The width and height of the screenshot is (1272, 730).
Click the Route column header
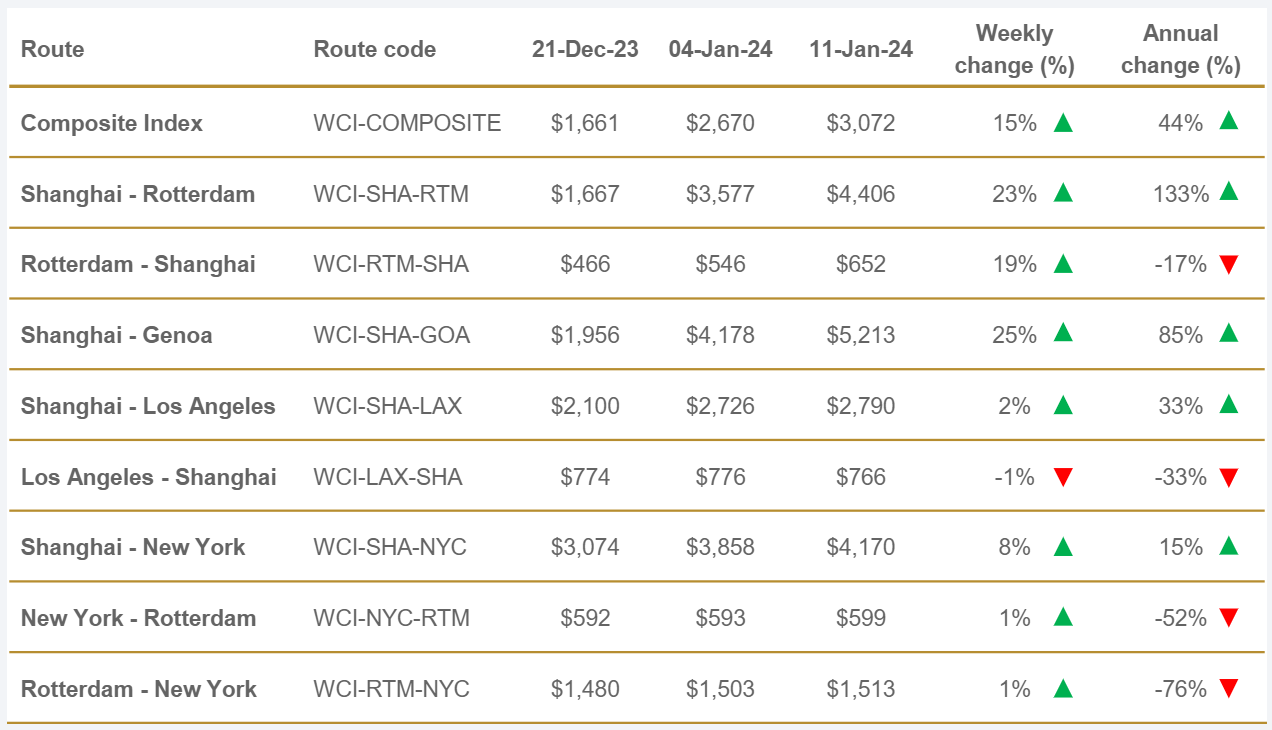[52, 50]
